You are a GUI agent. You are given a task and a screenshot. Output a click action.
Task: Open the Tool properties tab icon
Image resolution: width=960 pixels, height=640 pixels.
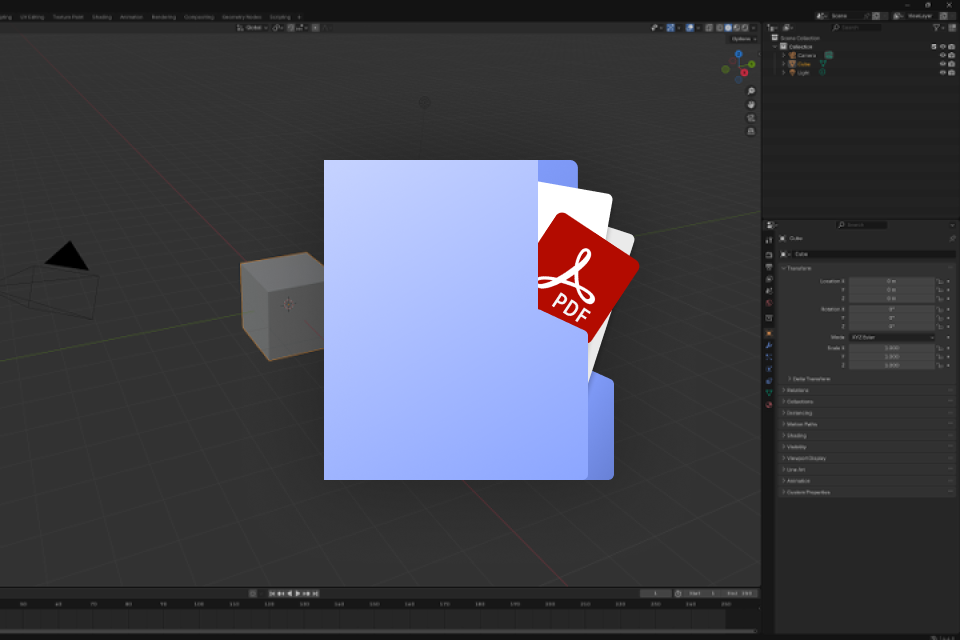[x=769, y=240]
